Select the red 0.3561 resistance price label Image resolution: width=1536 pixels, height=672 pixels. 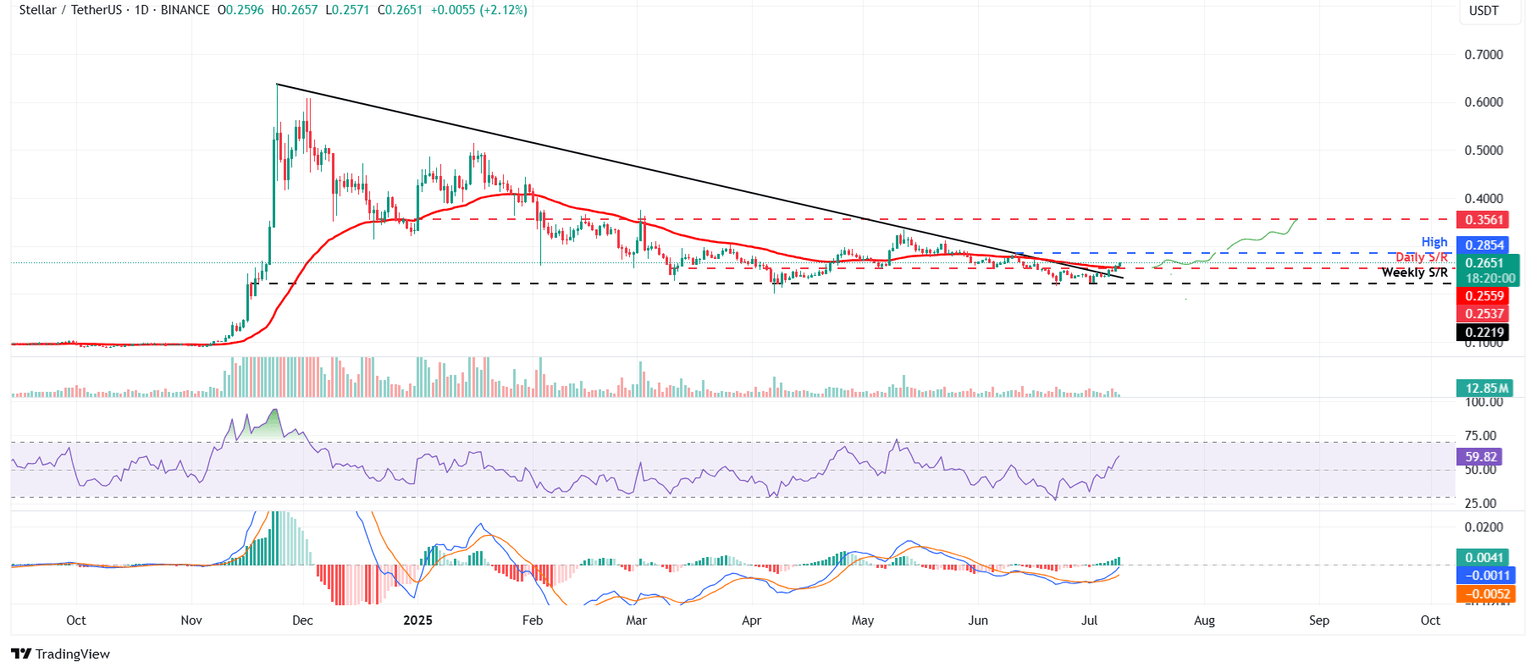[1481, 219]
